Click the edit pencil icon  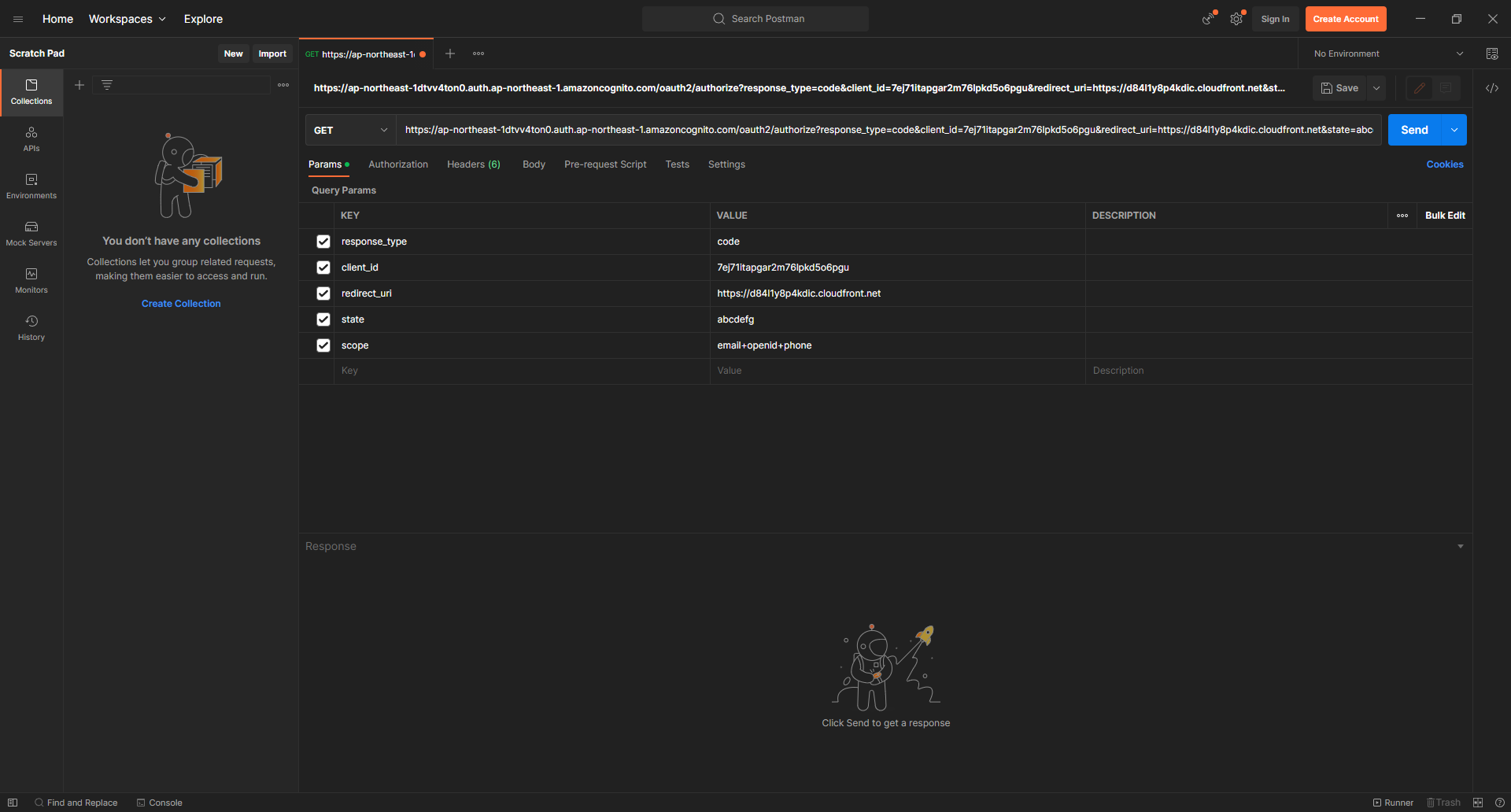[1420, 88]
